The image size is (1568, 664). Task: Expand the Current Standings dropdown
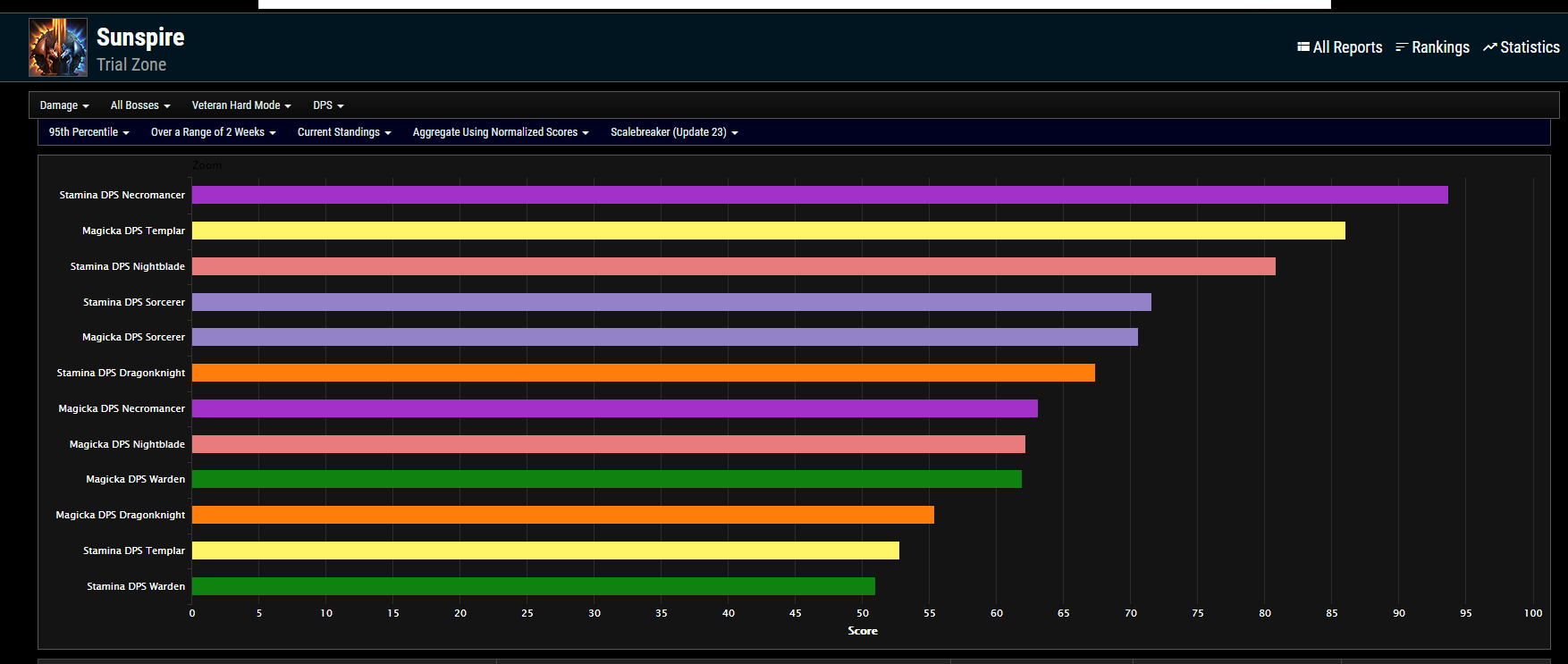pyautogui.click(x=344, y=132)
